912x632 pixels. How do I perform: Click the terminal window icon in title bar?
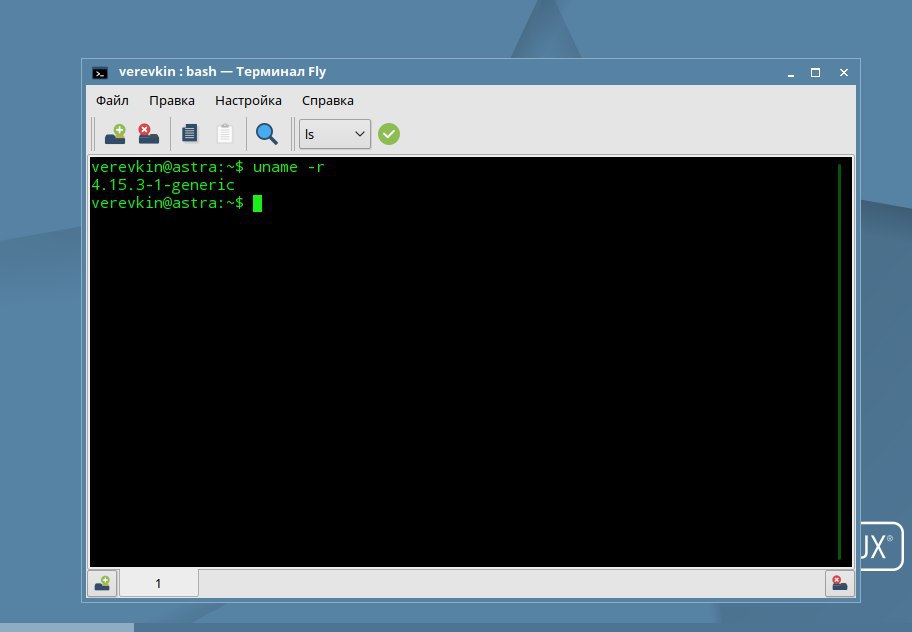[100, 73]
